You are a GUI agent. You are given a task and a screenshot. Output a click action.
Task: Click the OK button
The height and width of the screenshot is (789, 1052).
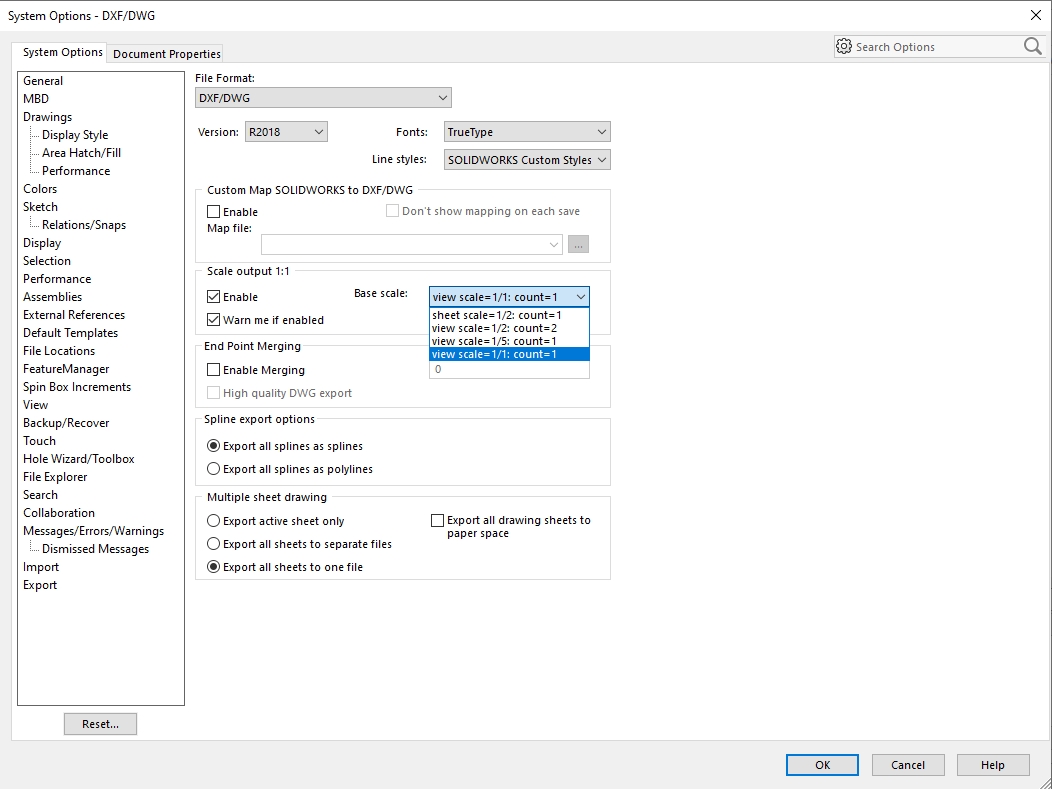[x=822, y=765]
